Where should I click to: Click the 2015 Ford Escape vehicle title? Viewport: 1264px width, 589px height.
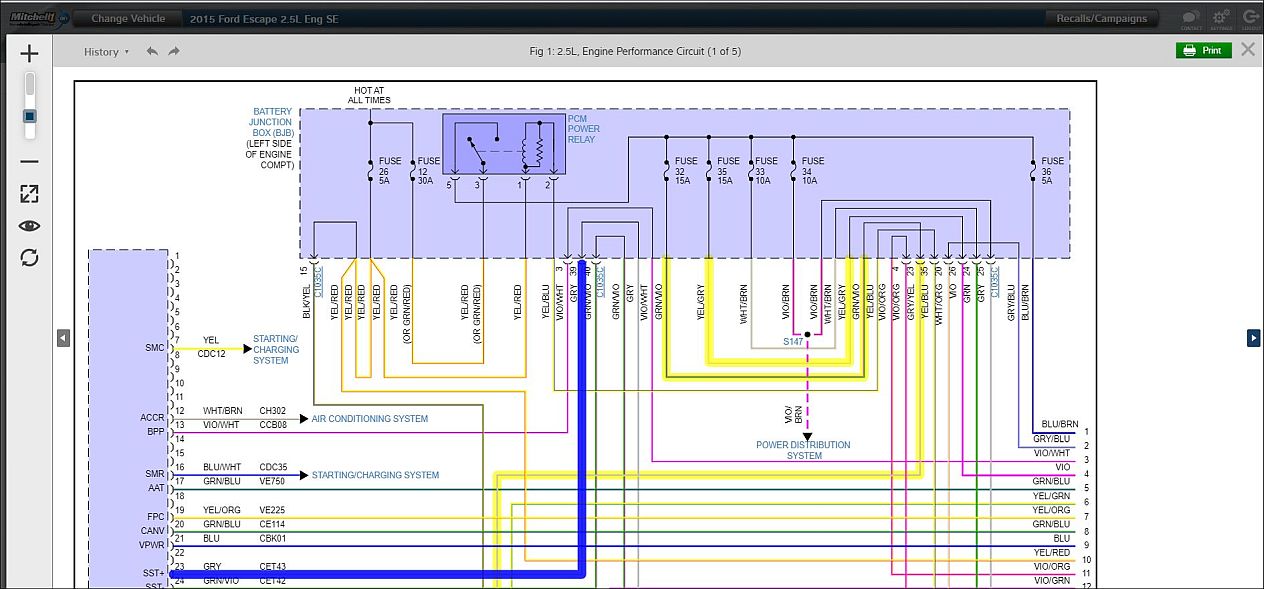tap(263, 18)
